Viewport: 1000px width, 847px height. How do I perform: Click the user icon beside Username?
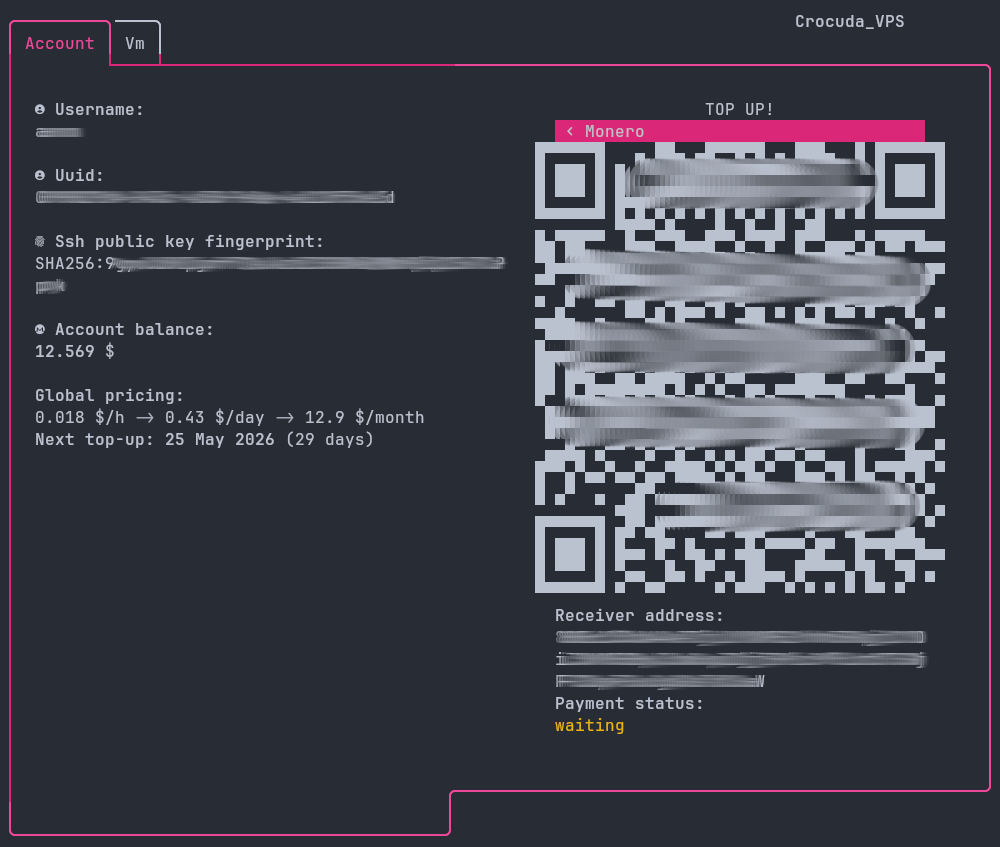coord(40,110)
